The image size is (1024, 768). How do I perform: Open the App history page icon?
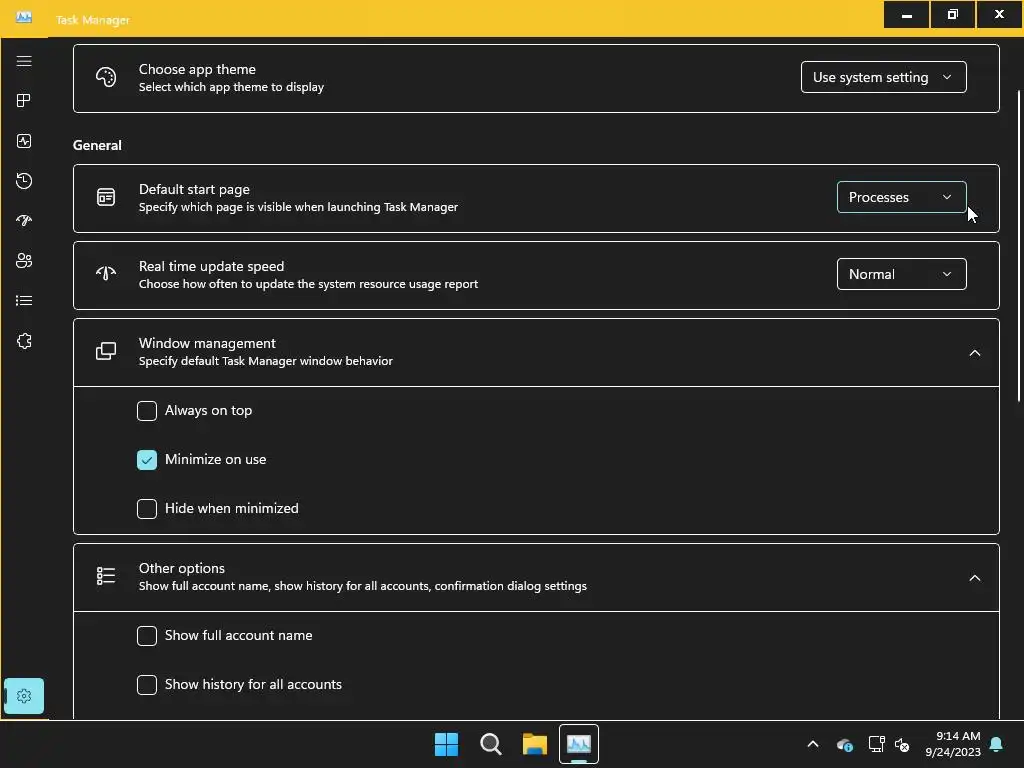coord(24,181)
